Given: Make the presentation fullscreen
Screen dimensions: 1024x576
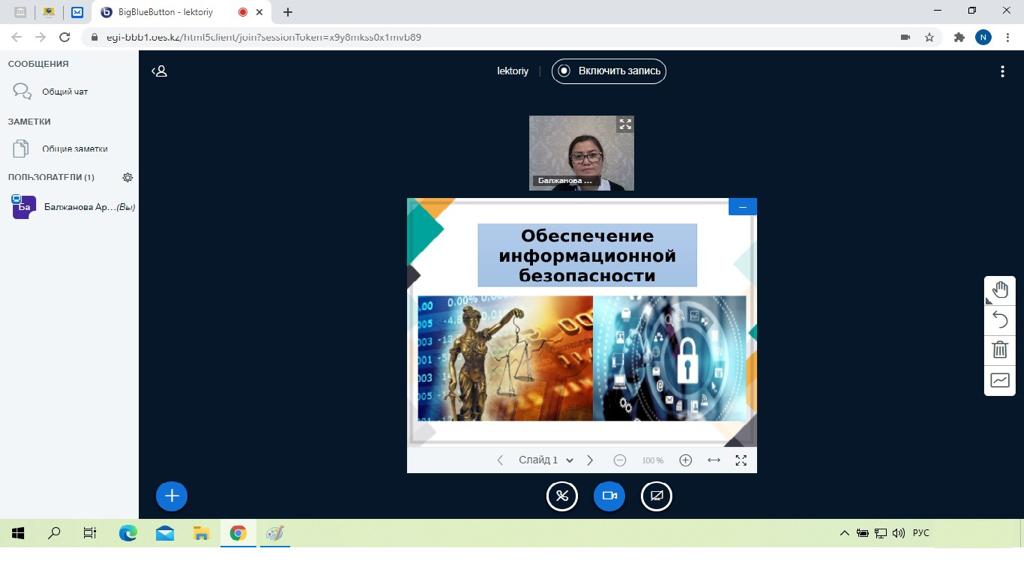Looking at the screenshot, I should 741,460.
